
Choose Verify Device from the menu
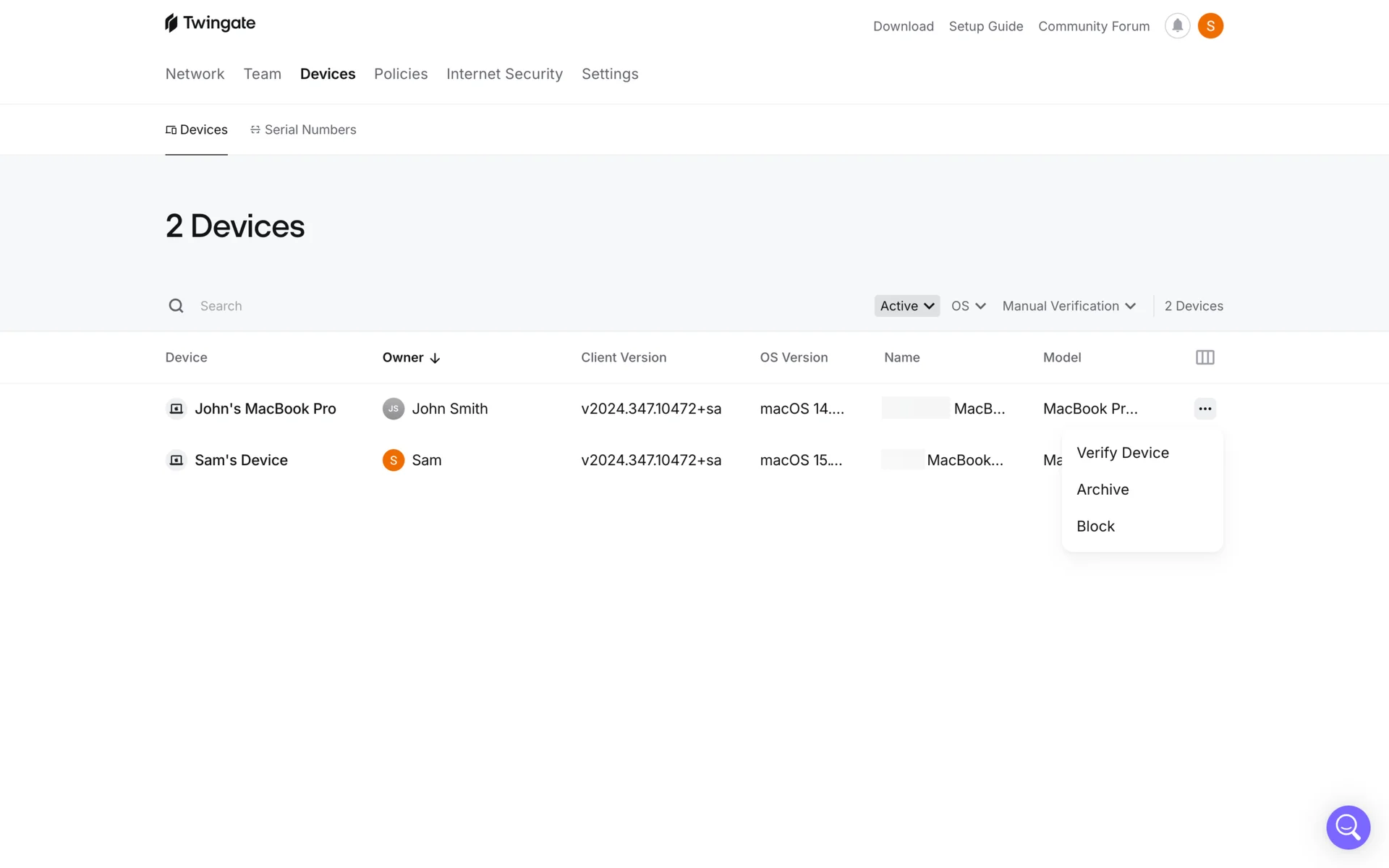(1122, 453)
